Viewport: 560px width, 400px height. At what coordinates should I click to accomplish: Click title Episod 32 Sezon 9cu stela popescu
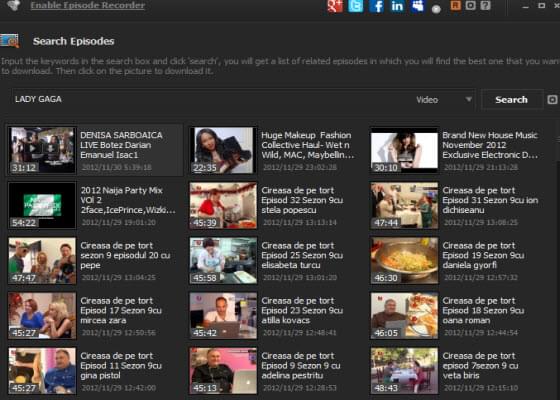(302, 200)
